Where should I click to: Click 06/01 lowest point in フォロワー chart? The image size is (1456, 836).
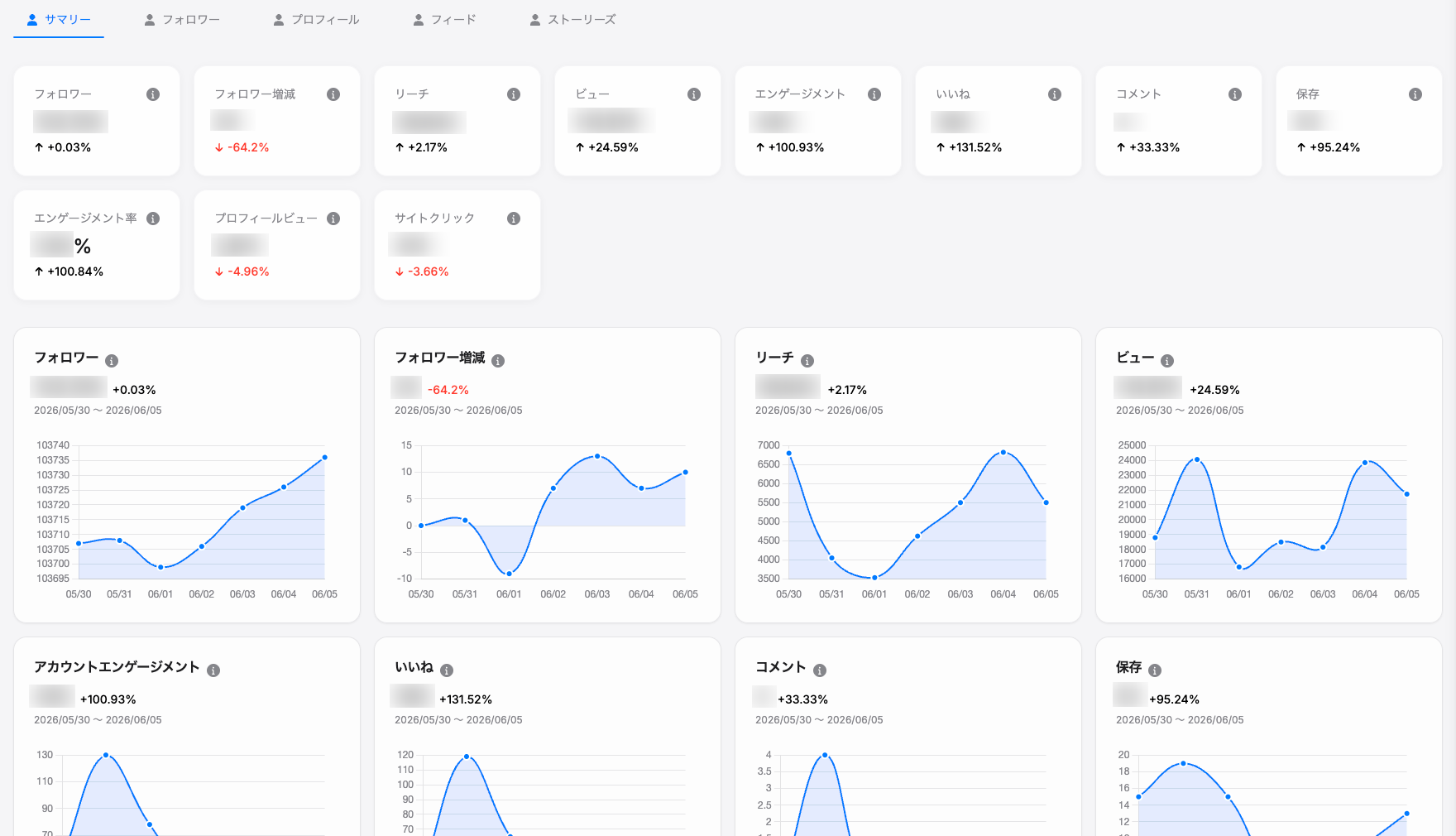tap(160, 567)
